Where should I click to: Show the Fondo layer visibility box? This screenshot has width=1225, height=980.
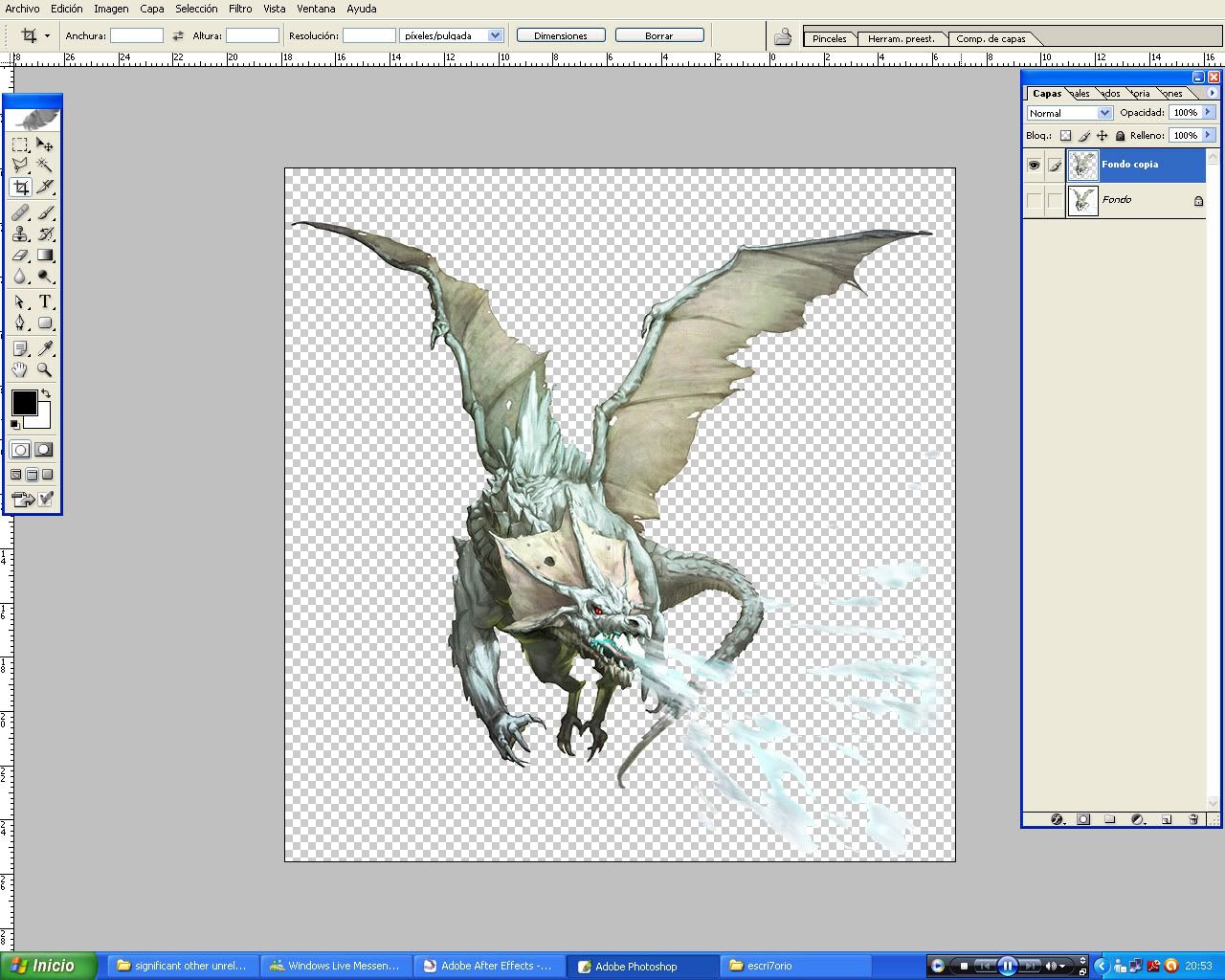[x=1034, y=200]
